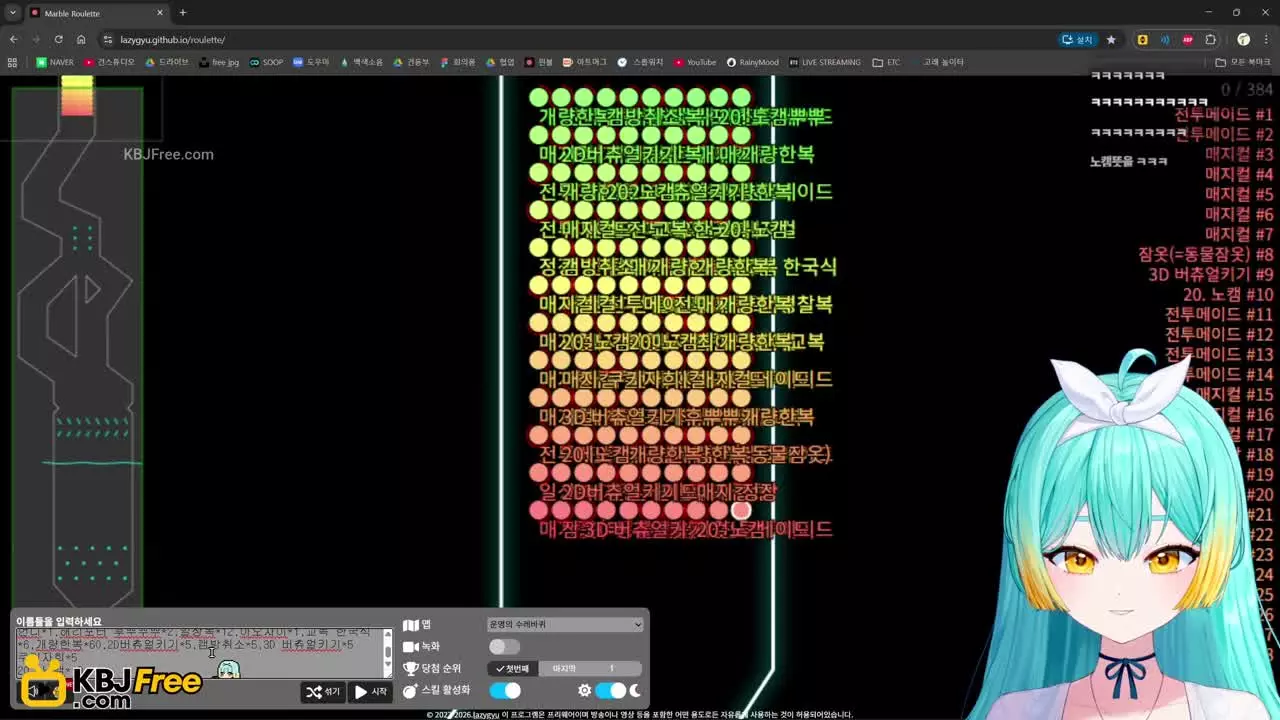This screenshot has height=720, width=1280.
Task: Open the yellow extension icon in toolbar
Action: [1142, 40]
